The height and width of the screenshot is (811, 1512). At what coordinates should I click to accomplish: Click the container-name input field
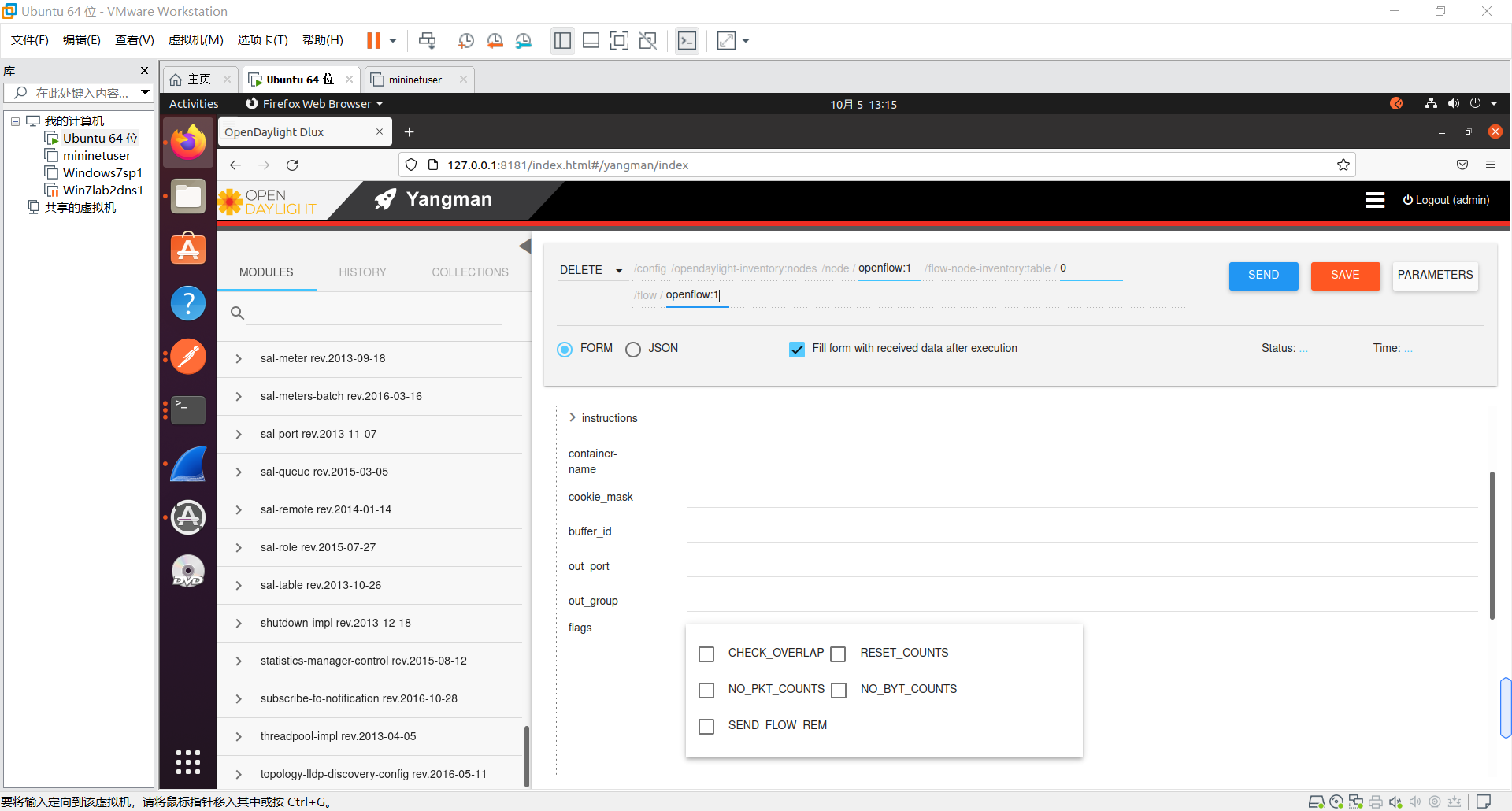[1082, 461]
